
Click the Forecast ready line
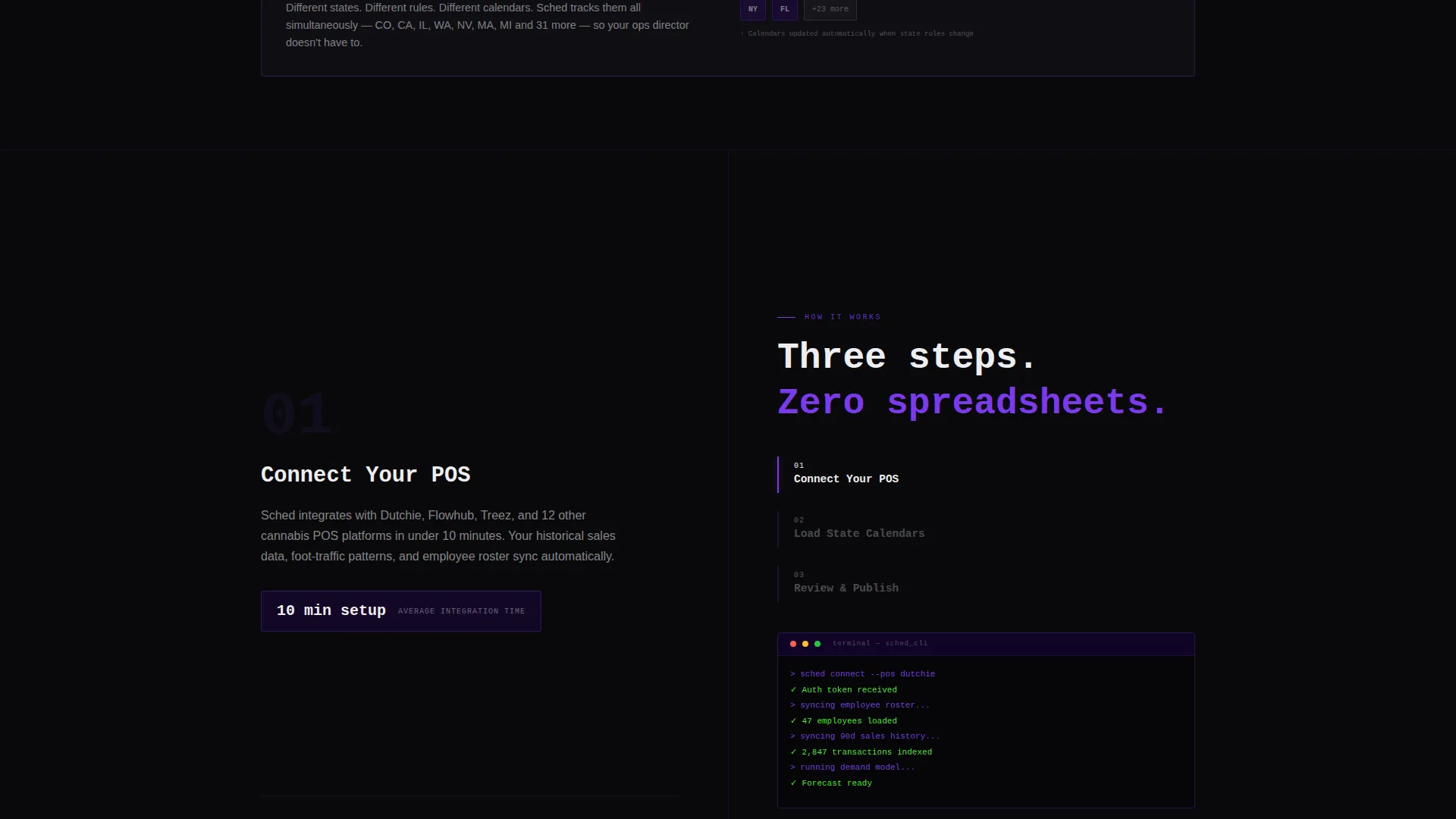tap(831, 783)
